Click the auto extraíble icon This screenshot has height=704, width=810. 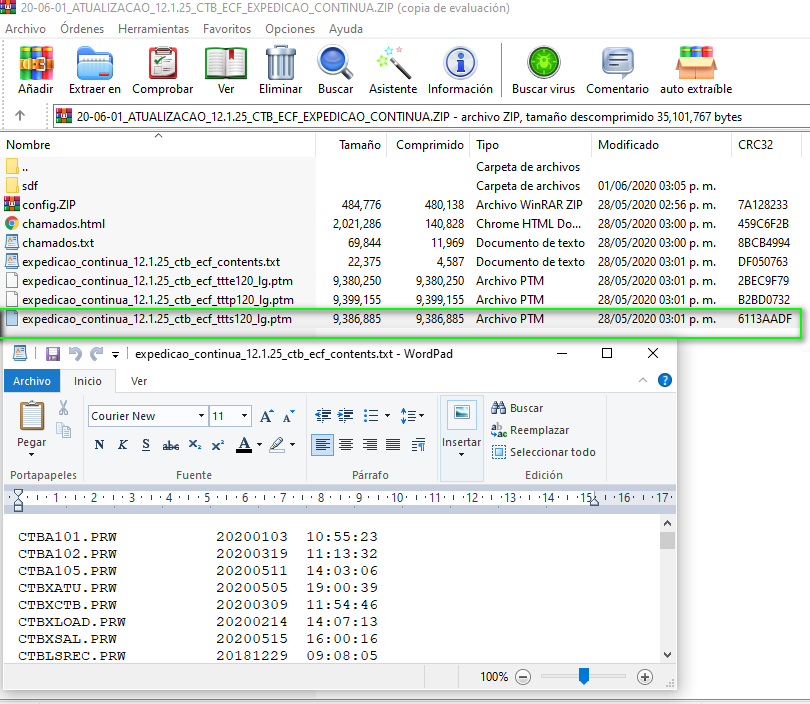[696, 64]
